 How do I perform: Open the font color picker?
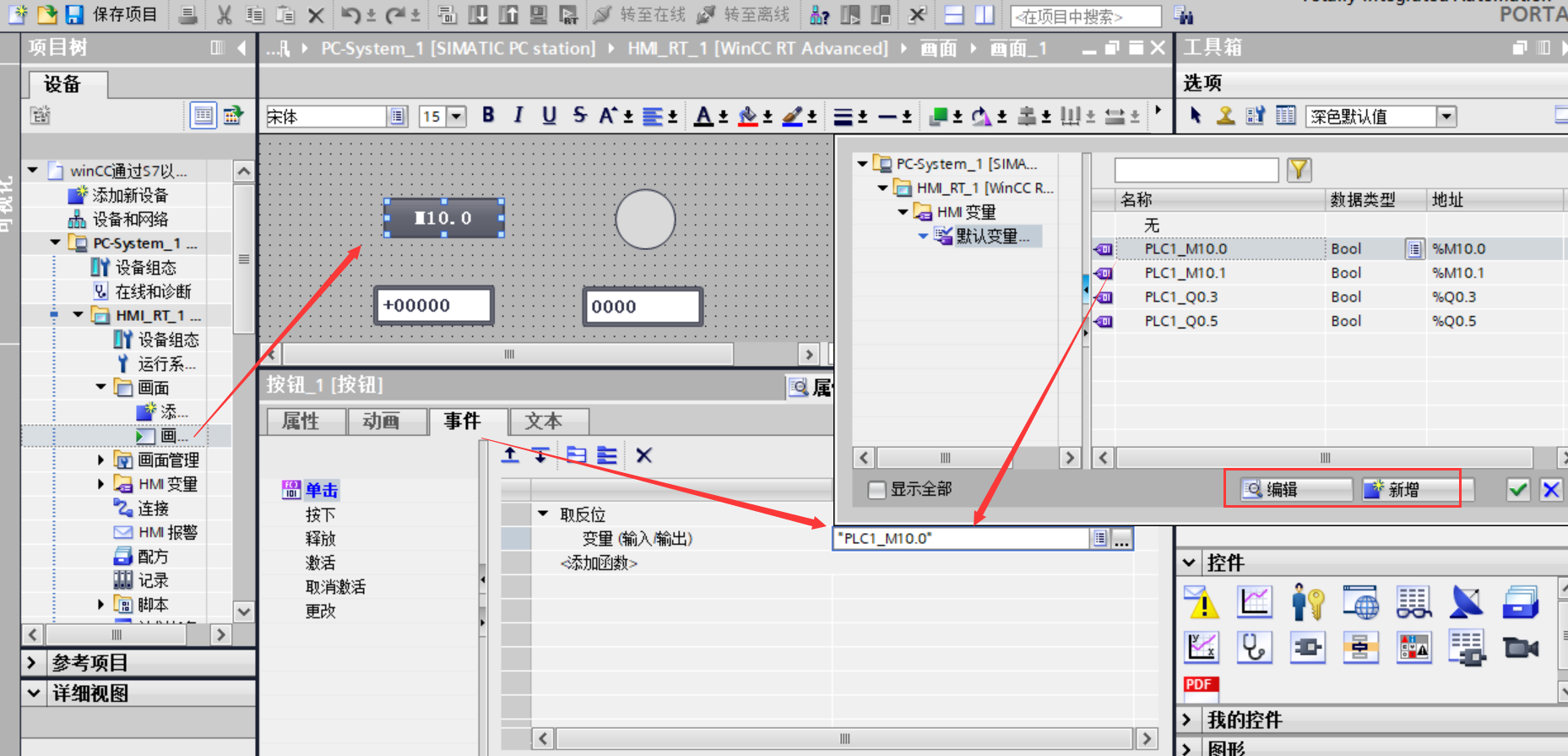coord(703,117)
